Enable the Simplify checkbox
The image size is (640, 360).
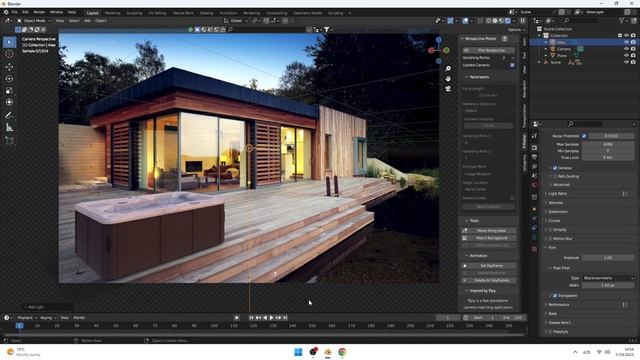550,230
